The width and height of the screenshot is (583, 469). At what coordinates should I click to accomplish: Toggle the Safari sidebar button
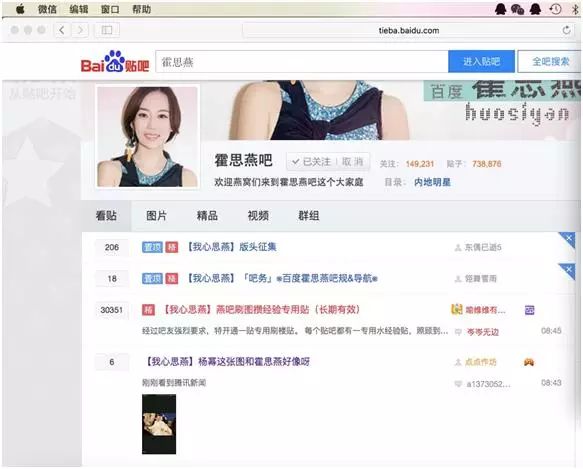107,30
